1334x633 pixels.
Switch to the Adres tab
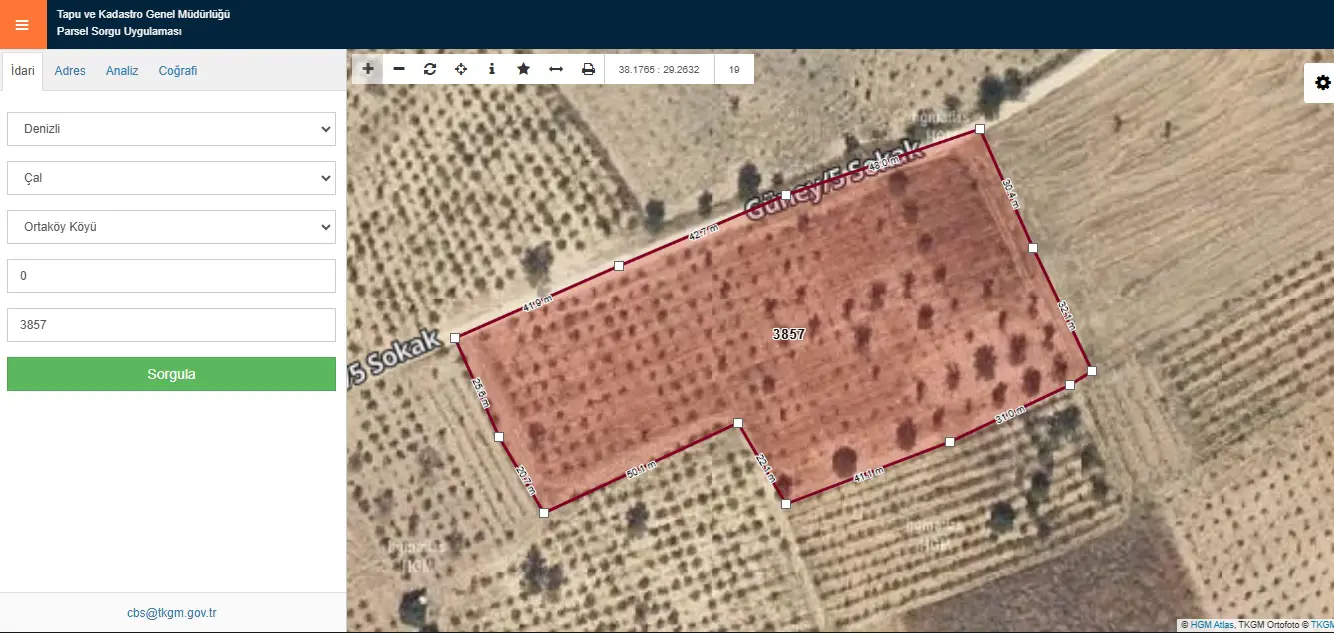click(70, 71)
